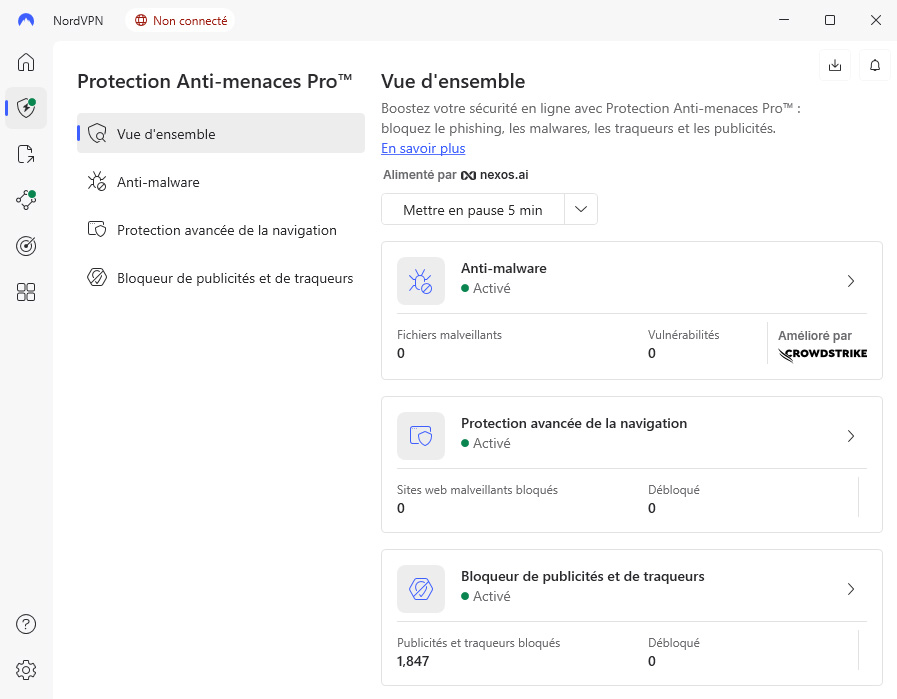The image size is (897, 699).
Task: Open Anti-malware details with its chevron
Action: 851,281
